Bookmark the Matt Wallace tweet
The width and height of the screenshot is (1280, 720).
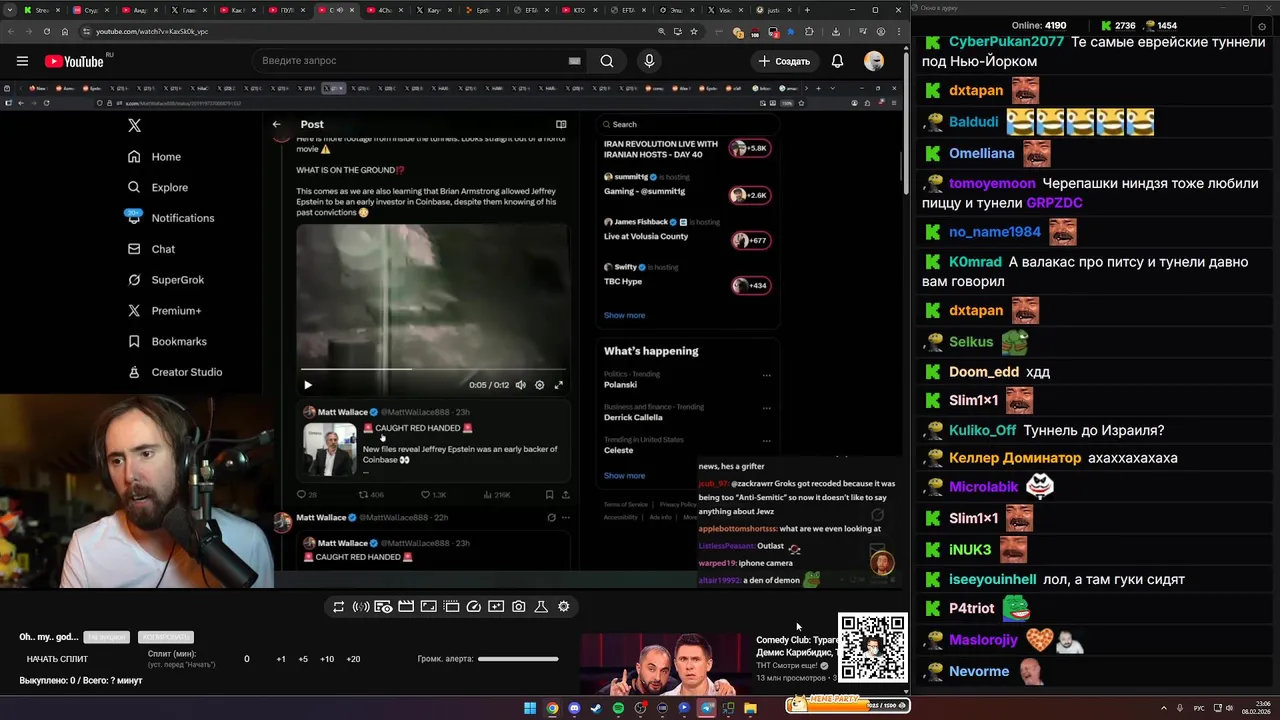coord(549,495)
